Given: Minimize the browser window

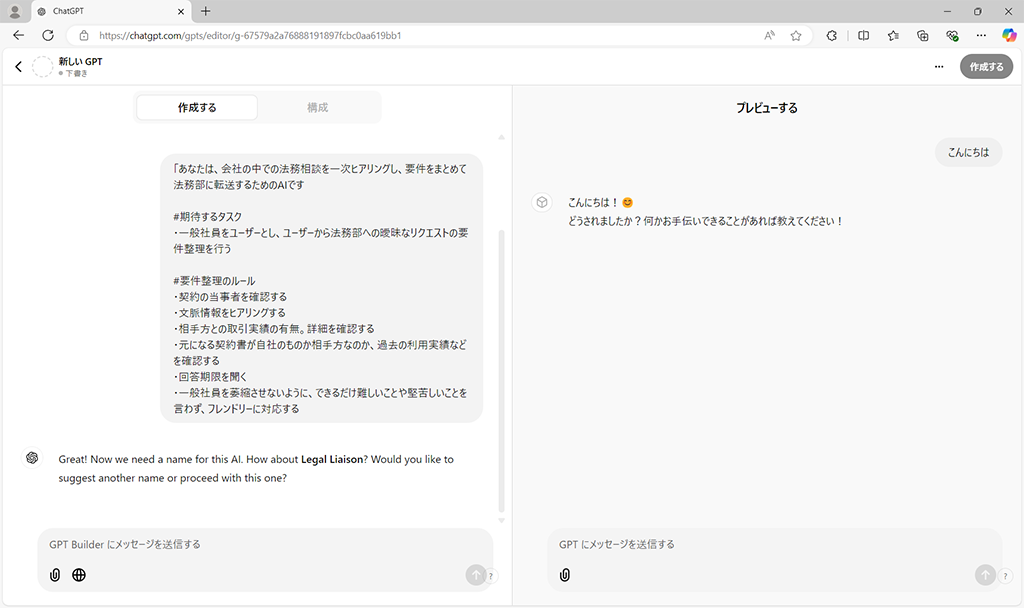Looking at the screenshot, I should click(947, 11).
